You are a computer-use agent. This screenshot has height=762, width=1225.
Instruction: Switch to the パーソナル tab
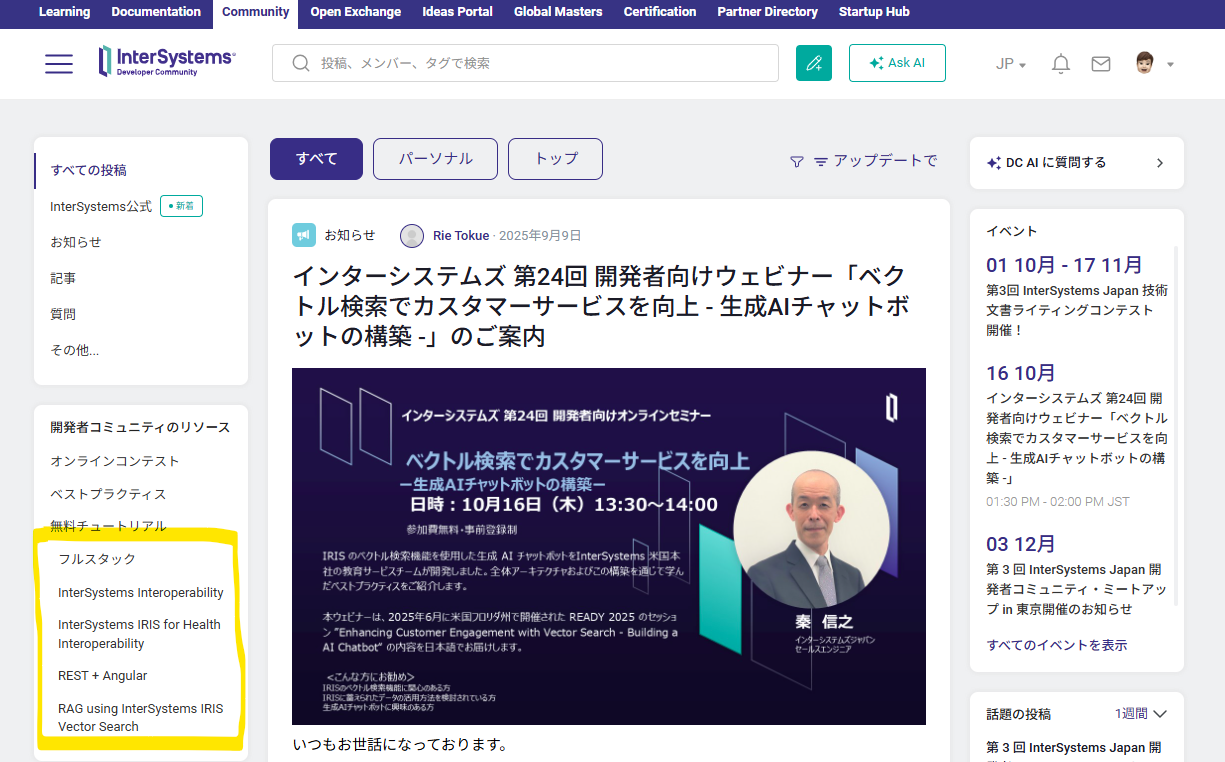coord(435,159)
